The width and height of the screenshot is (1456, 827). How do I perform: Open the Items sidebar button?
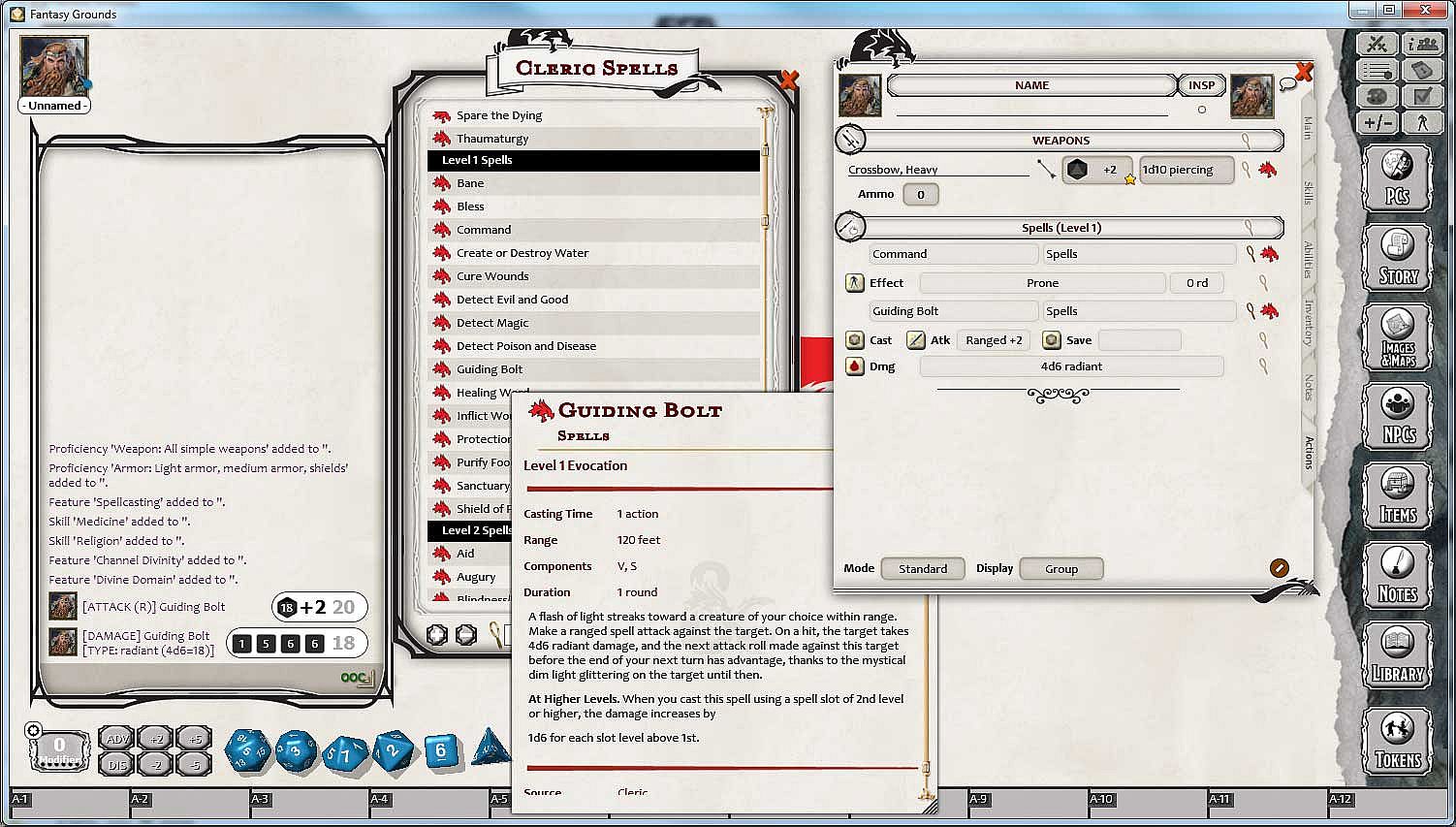1397,495
